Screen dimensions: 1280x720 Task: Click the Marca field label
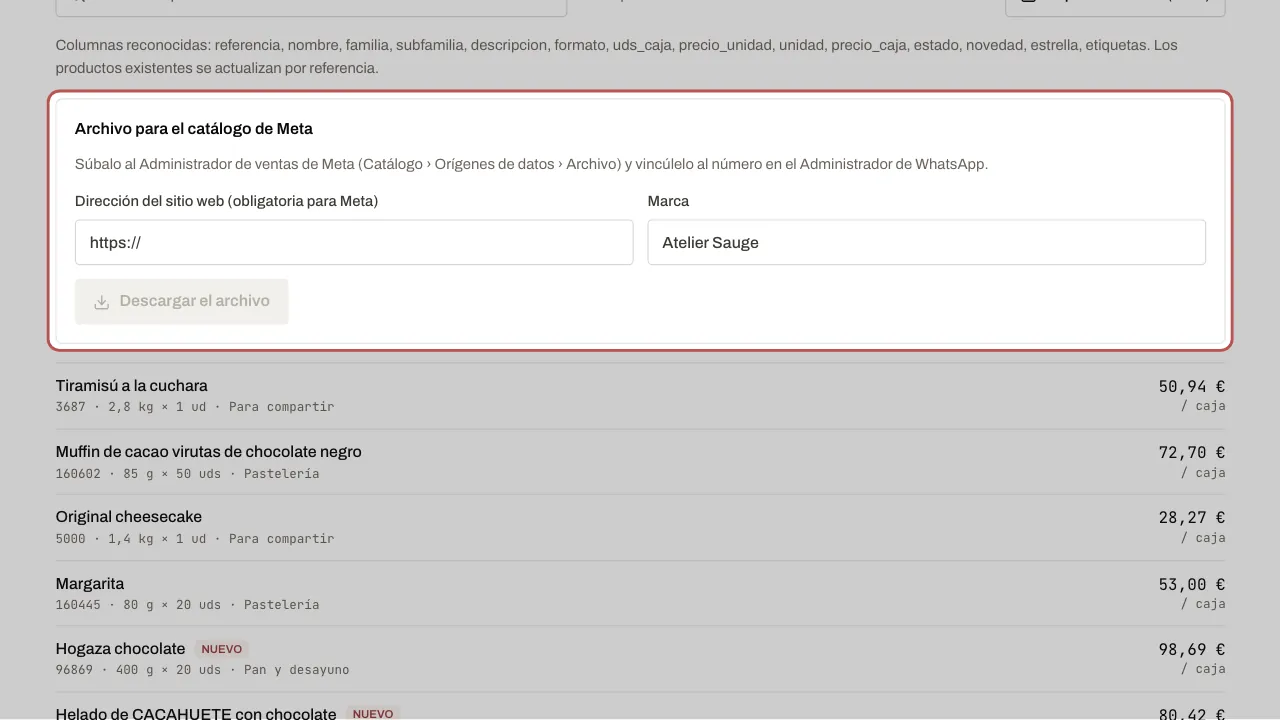pyautogui.click(x=668, y=201)
